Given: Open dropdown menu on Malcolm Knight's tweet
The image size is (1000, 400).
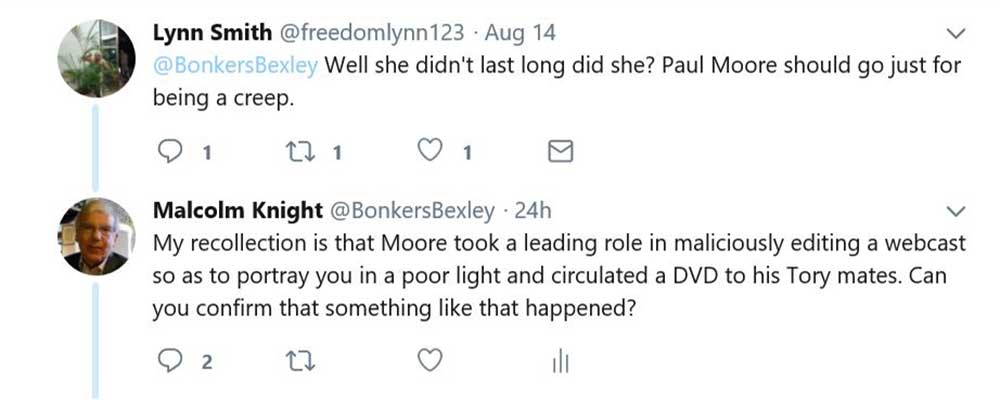Looking at the screenshot, I should [956, 212].
